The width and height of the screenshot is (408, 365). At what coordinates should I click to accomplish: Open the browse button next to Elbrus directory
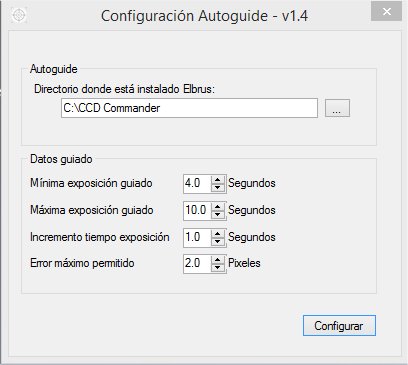coord(337,108)
